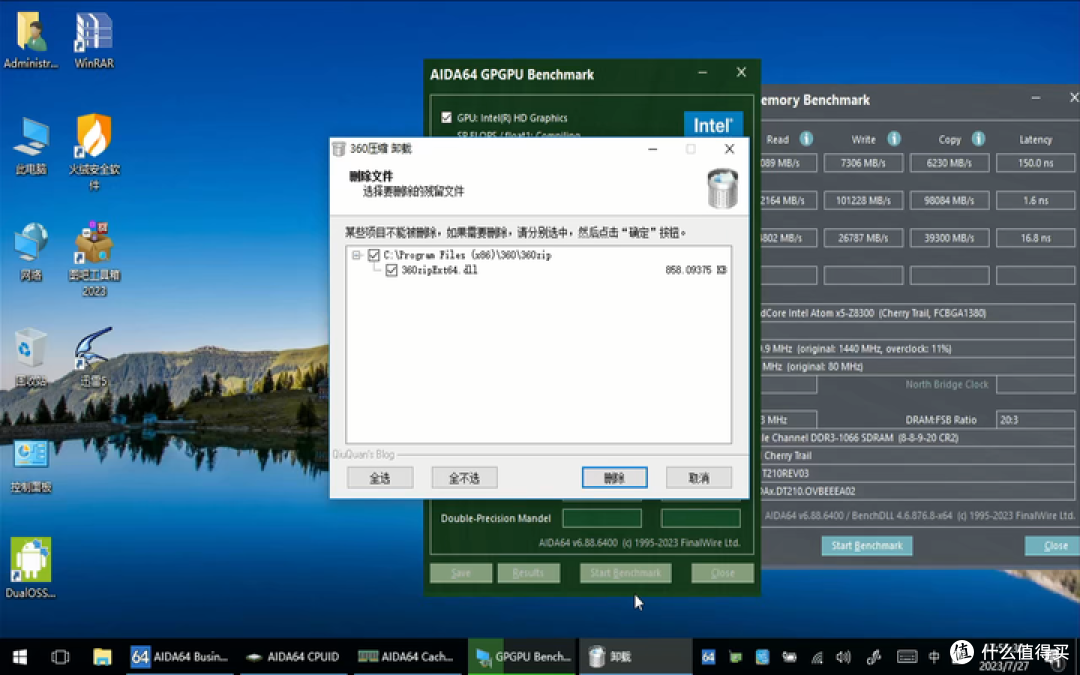Click the 20:3 DRAM:FSB Ratio field

(x=1035, y=419)
